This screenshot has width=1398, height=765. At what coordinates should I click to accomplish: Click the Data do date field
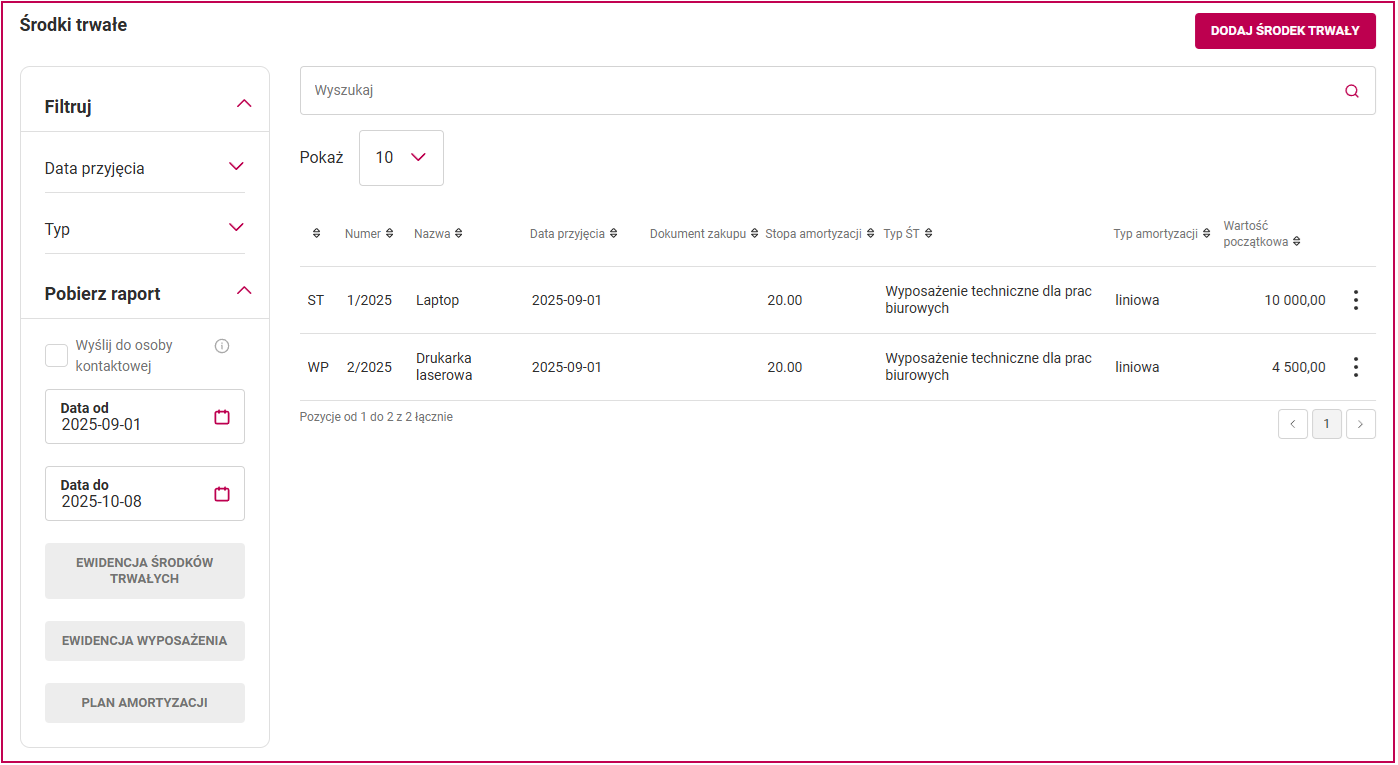145,494
